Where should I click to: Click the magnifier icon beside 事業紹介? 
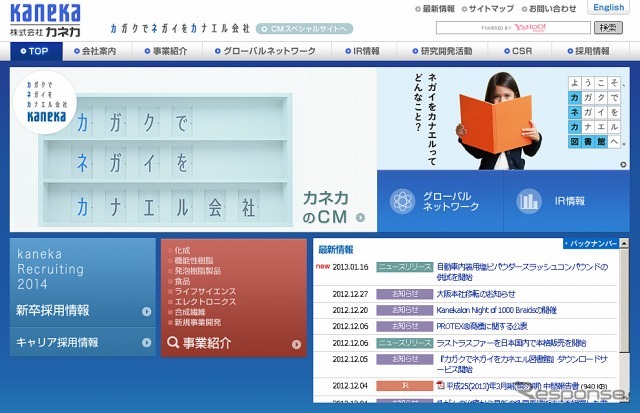tap(173, 342)
